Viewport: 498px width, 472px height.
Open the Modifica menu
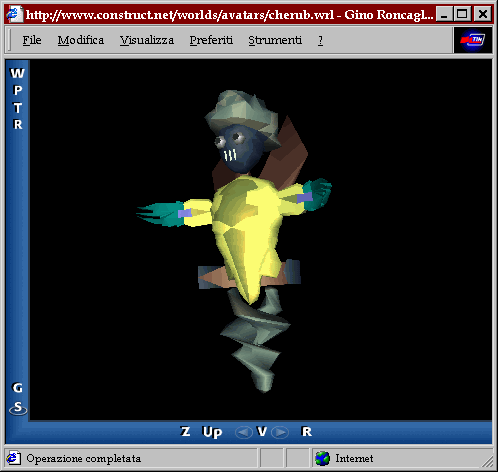coord(81,40)
